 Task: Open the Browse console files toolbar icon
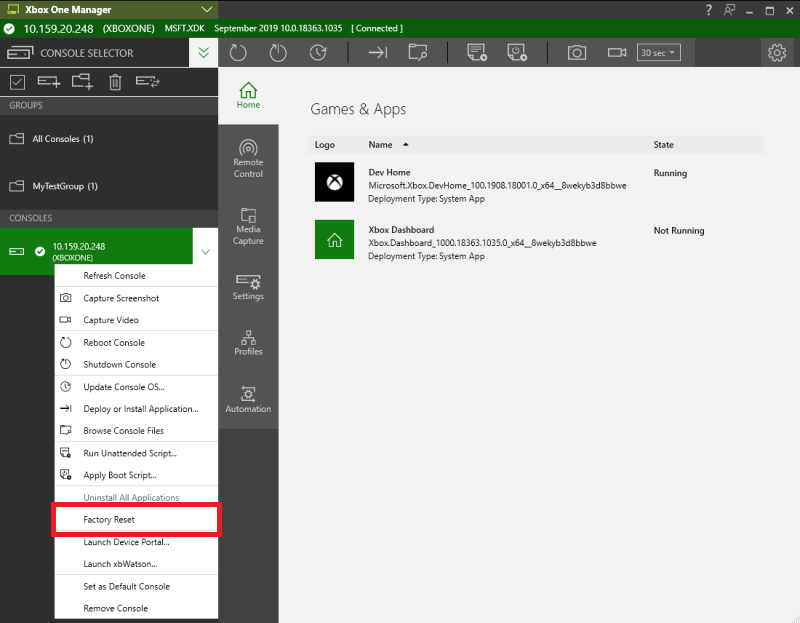(418, 53)
